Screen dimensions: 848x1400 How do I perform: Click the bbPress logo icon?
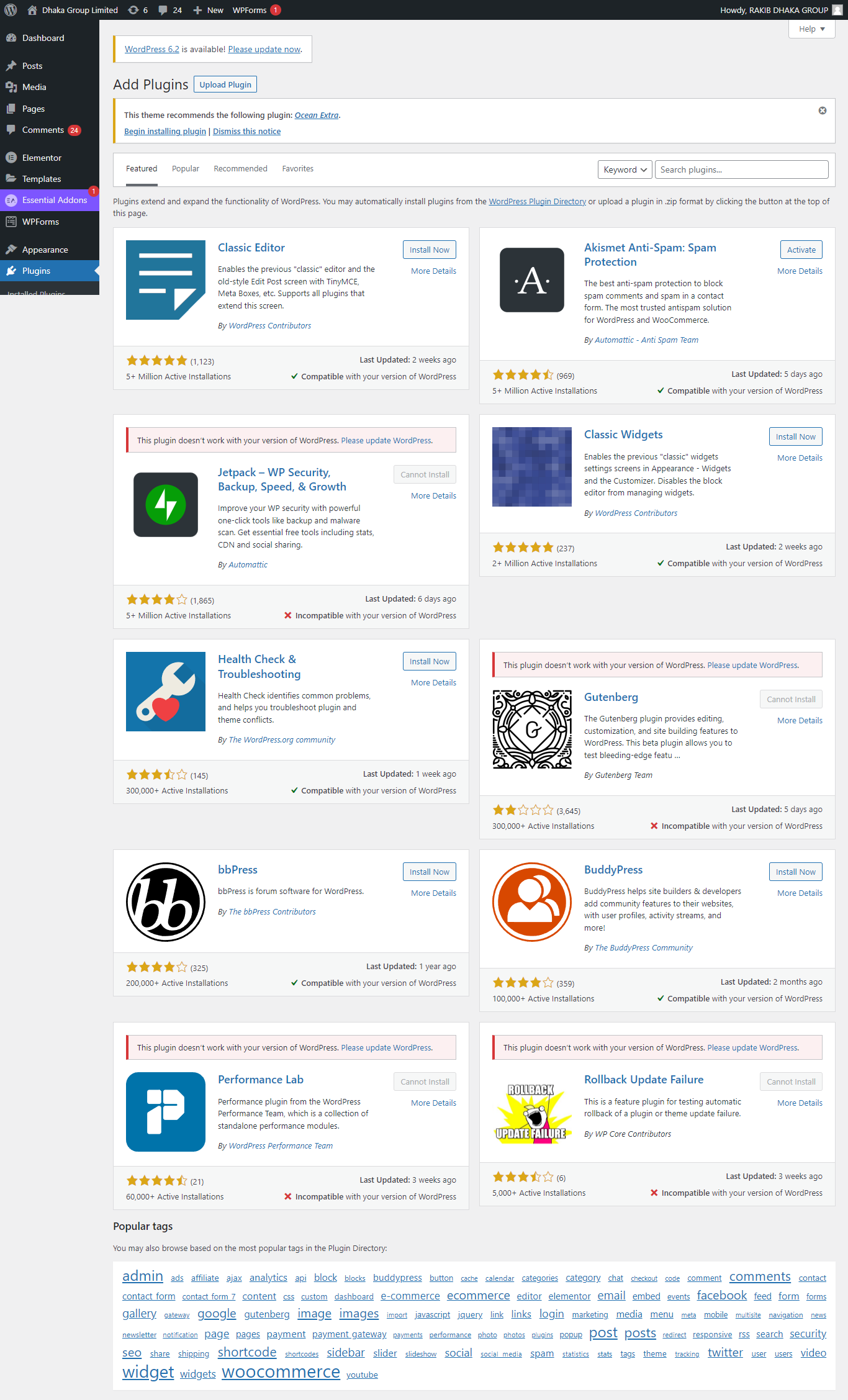click(x=166, y=902)
